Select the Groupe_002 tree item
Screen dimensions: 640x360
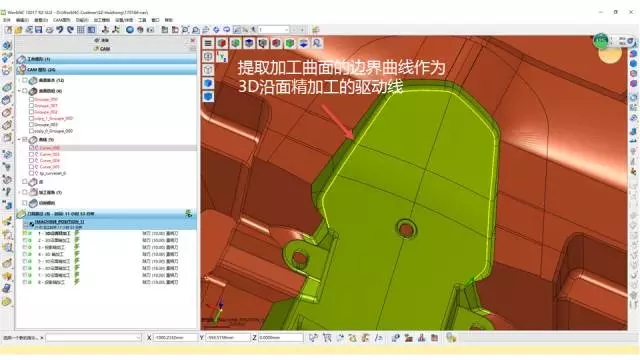tap(46, 112)
